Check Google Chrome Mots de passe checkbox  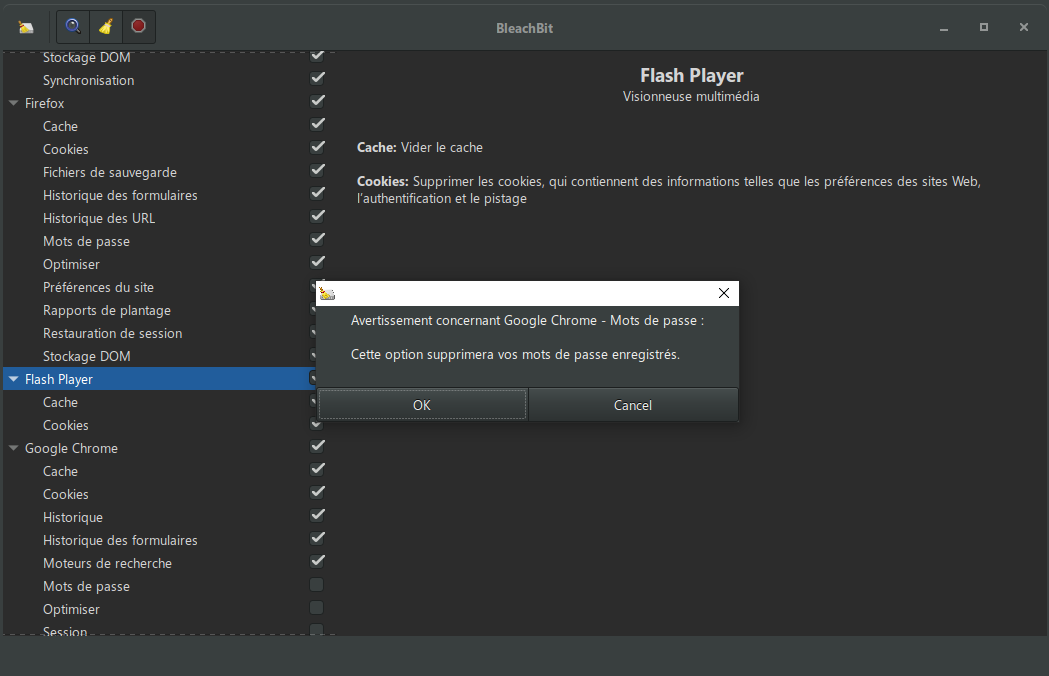tap(317, 585)
